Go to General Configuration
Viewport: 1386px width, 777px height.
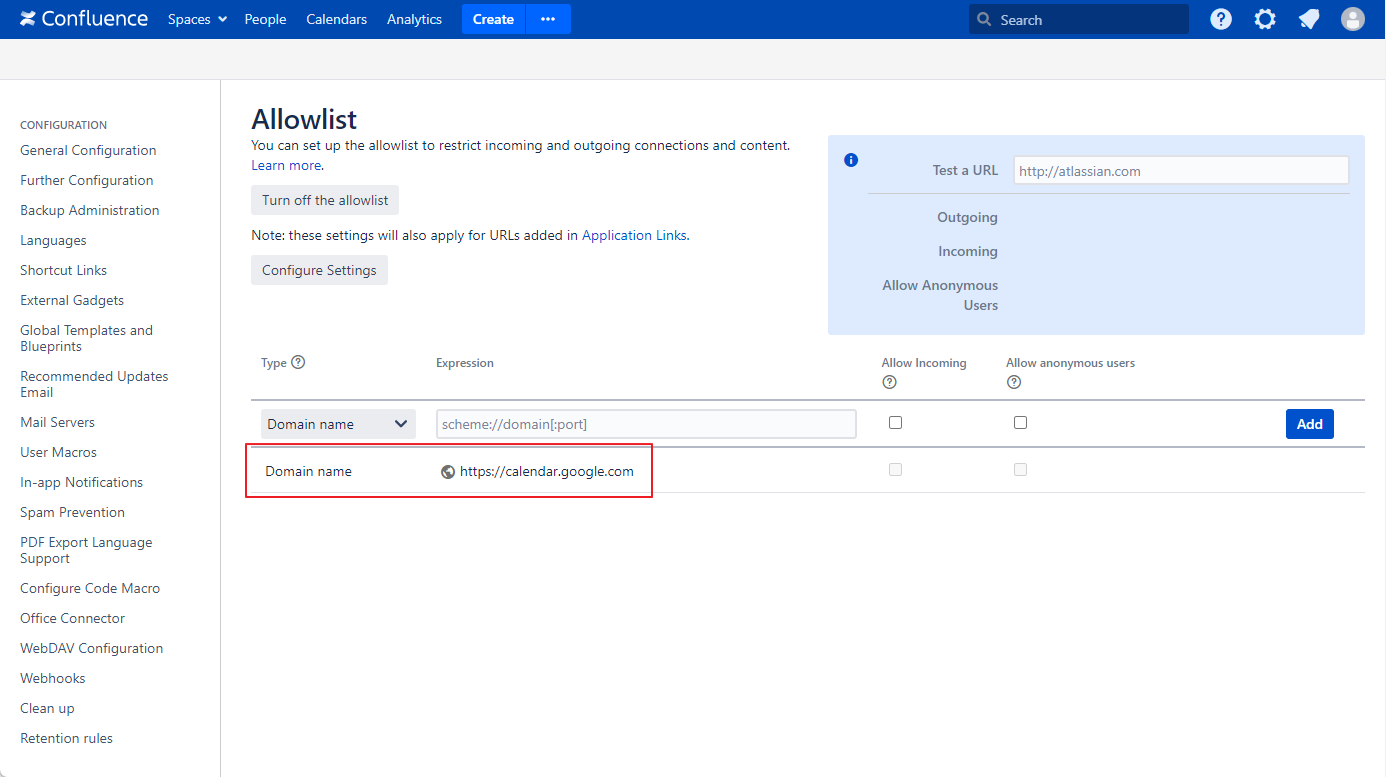click(x=88, y=150)
